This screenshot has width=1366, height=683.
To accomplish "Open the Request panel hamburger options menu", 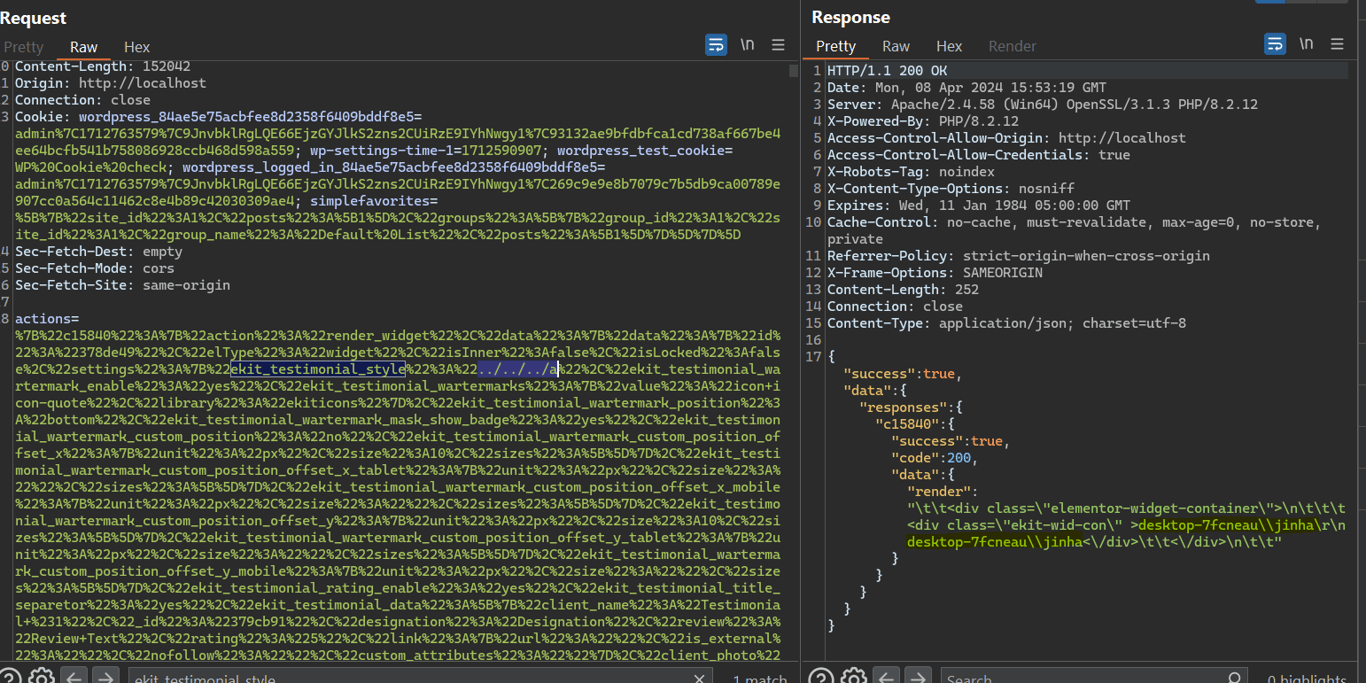I will 778,45.
